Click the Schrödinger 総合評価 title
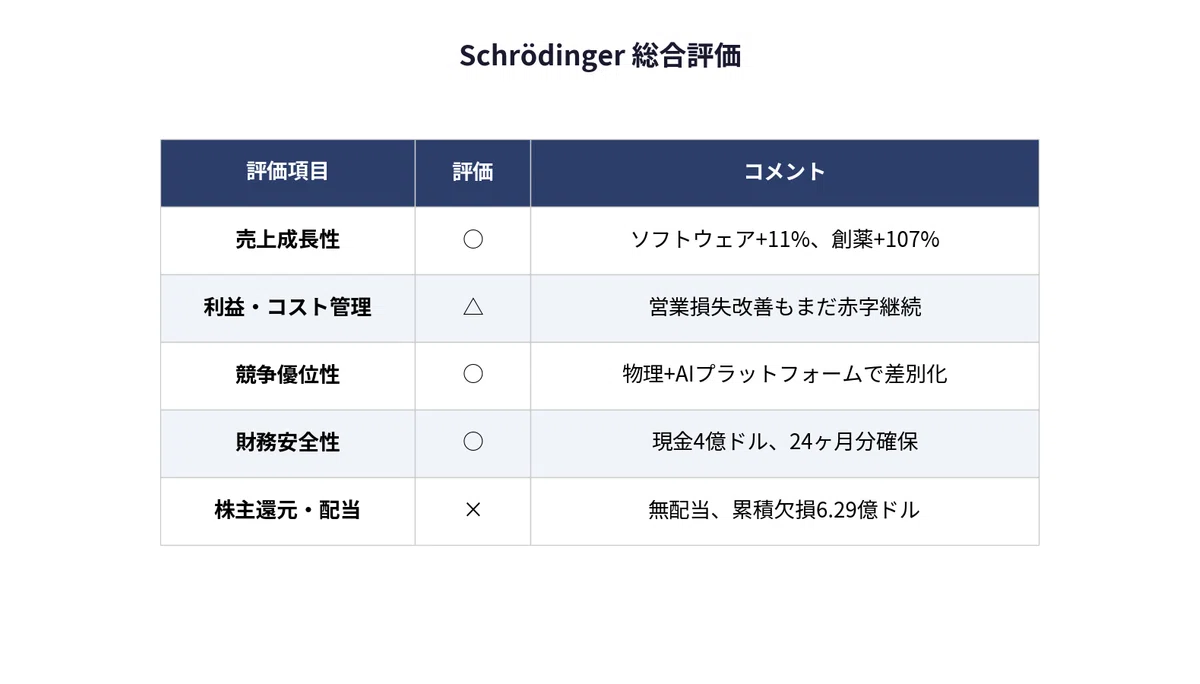The height and width of the screenshot is (684, 1200). coord(600,56)
